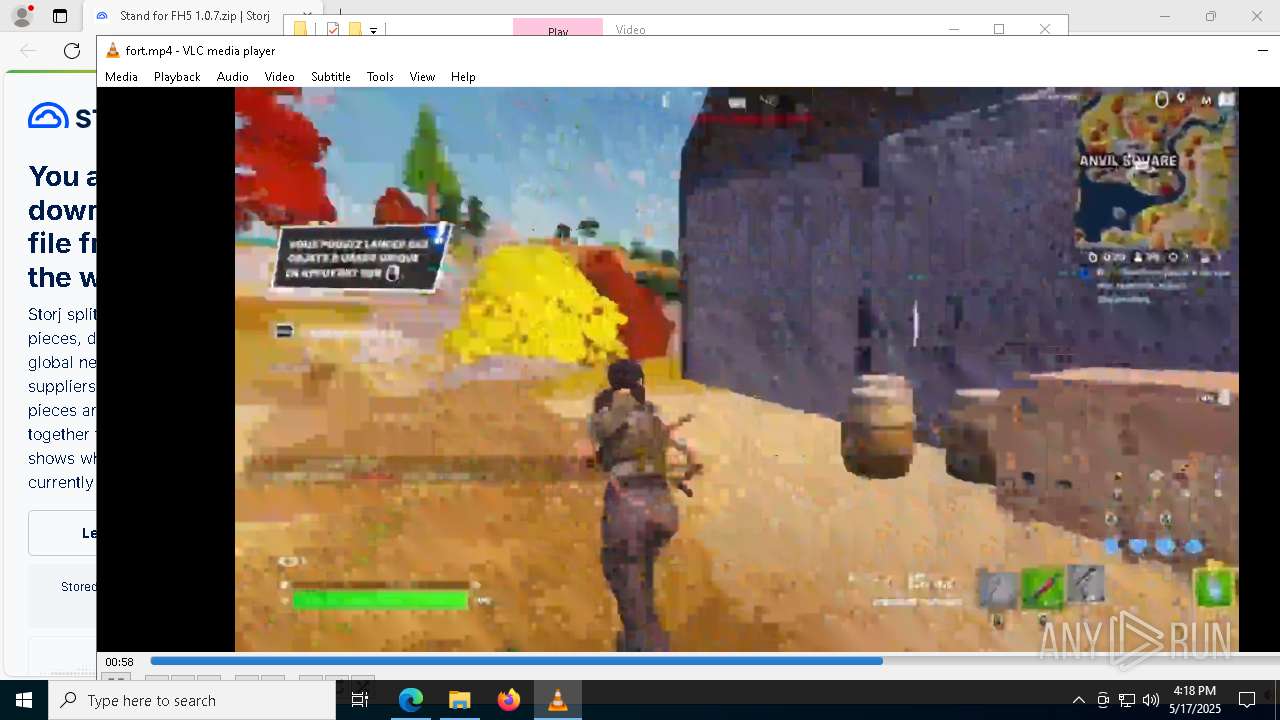Open the Video menu in VLC
Viewport: 1280px width, 720px height.
point(279,77)
